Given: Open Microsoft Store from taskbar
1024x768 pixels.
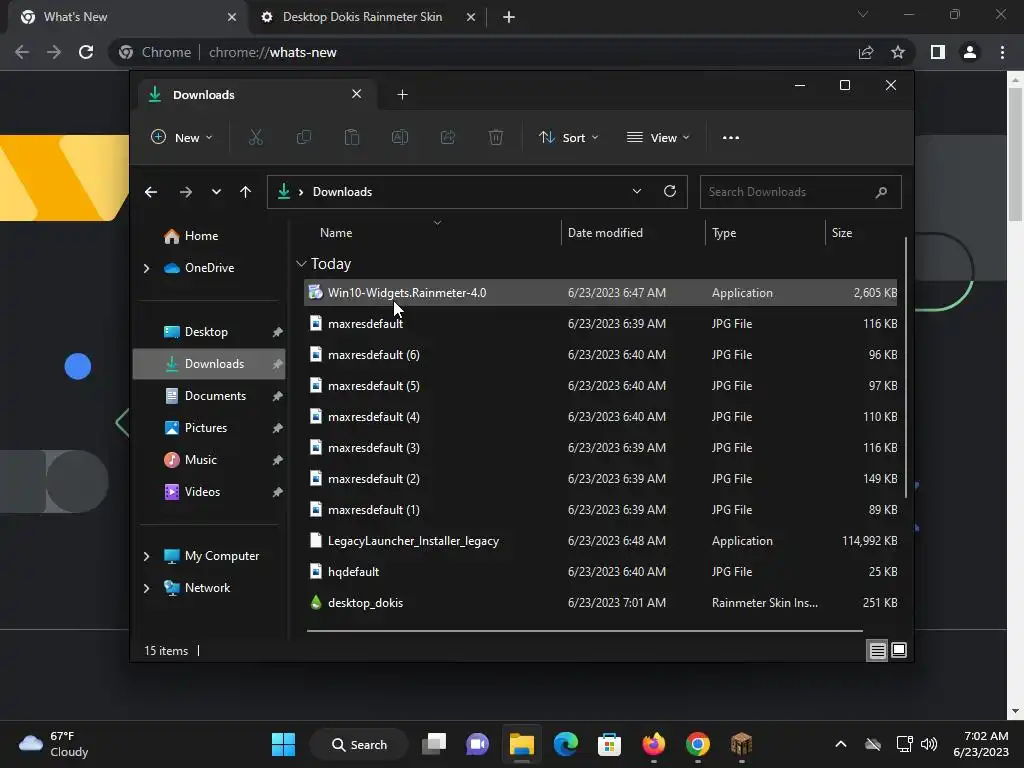Looking at the screenshot, I should tap(609, 744).
